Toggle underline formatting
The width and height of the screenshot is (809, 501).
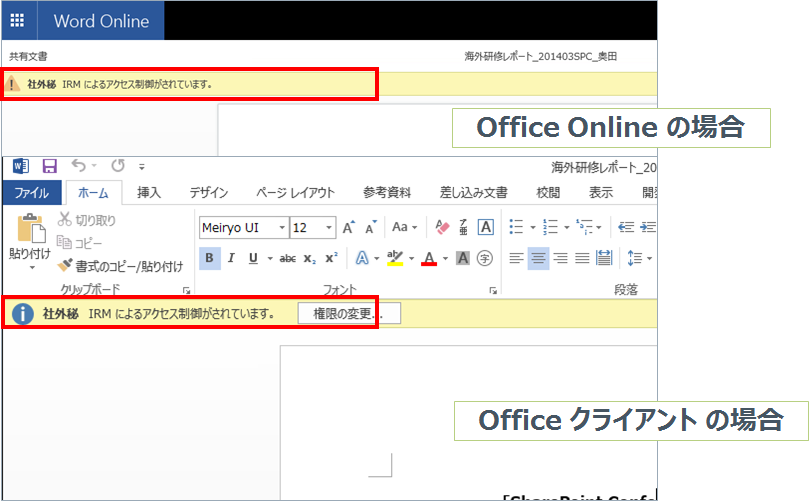(x=253, y=258)
